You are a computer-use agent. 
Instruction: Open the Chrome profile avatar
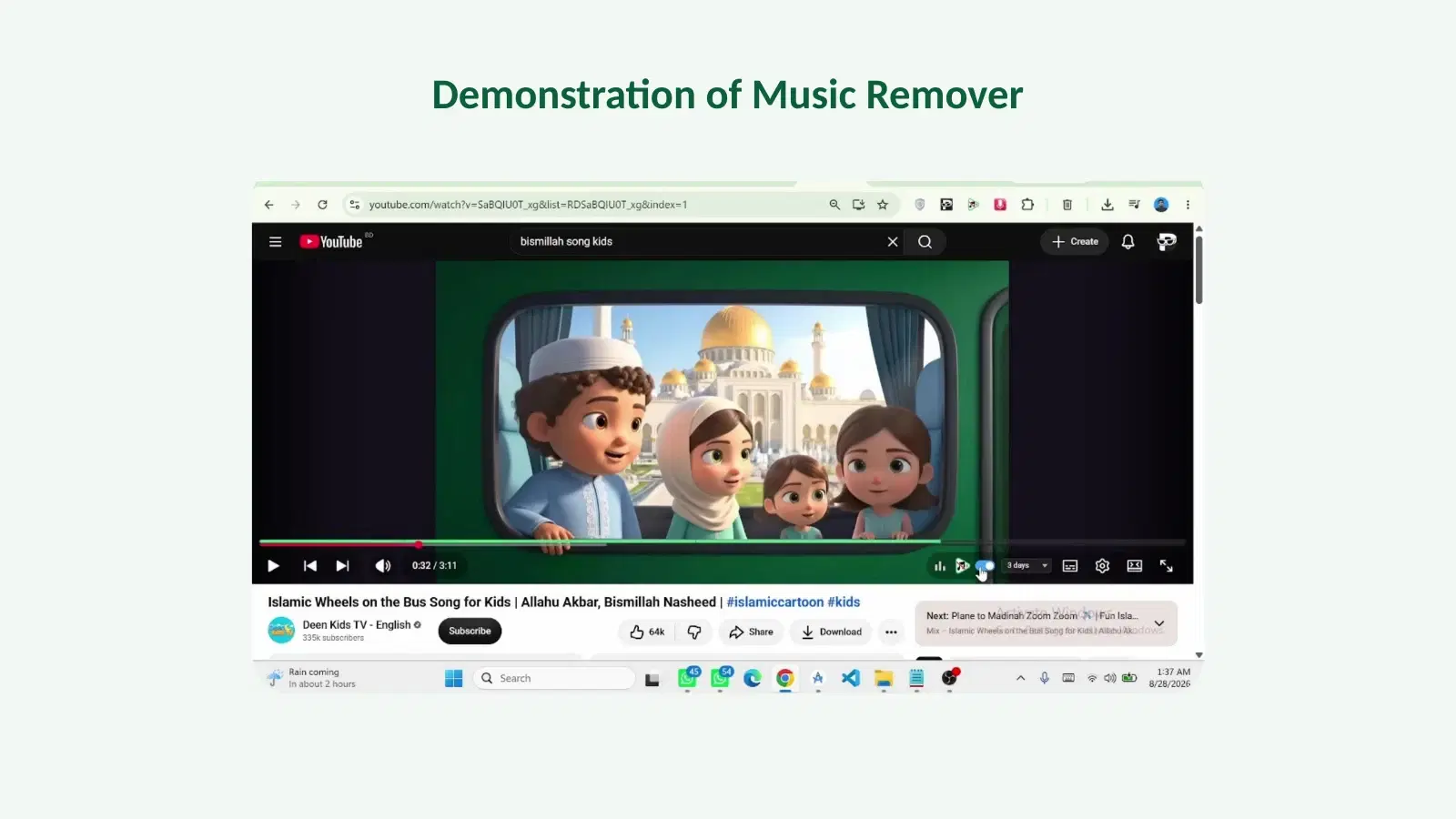1161,205
